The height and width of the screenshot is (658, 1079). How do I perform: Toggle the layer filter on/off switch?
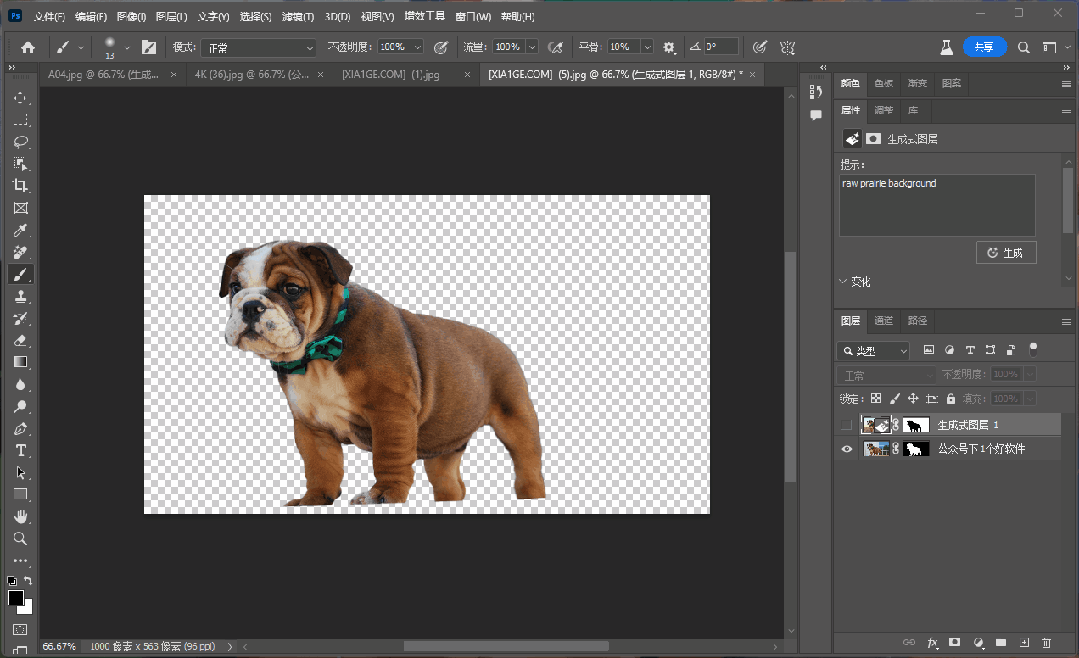[x=1034, y=349]
